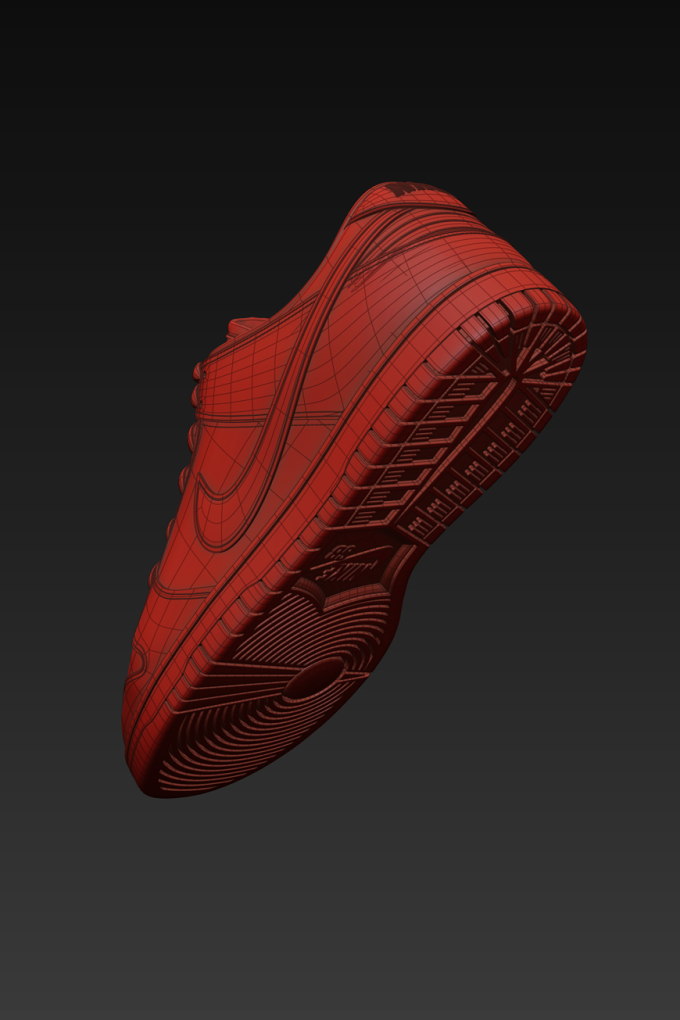Select the red 3D sneaker model
Image resolution: width=680 pixels, height=1020 pixels.
click(x=355, y=490)
